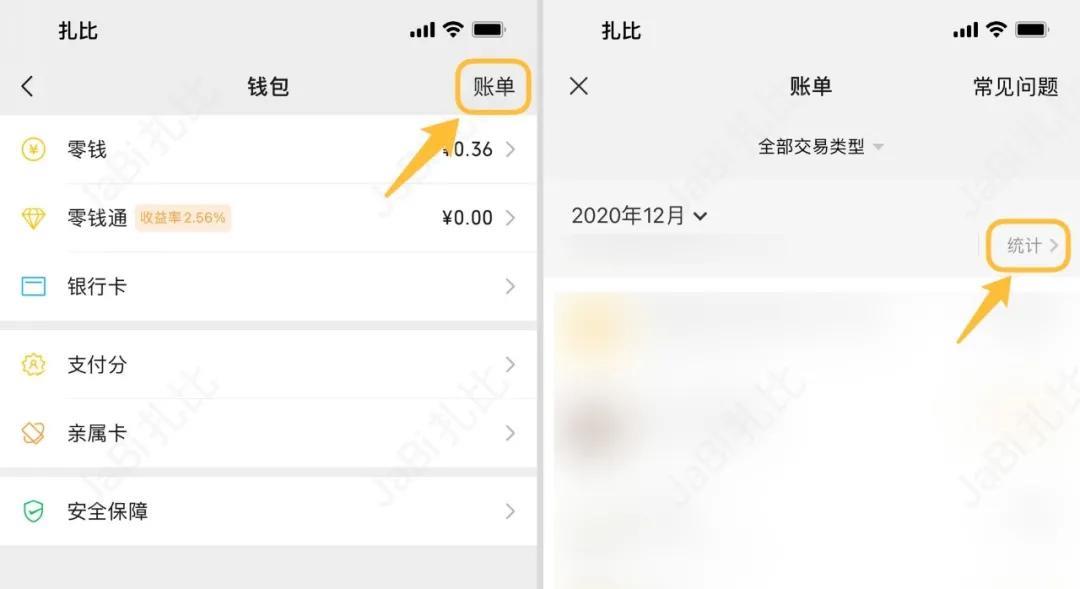Click the yellow coin icon for 零钱

pos(33,149)
